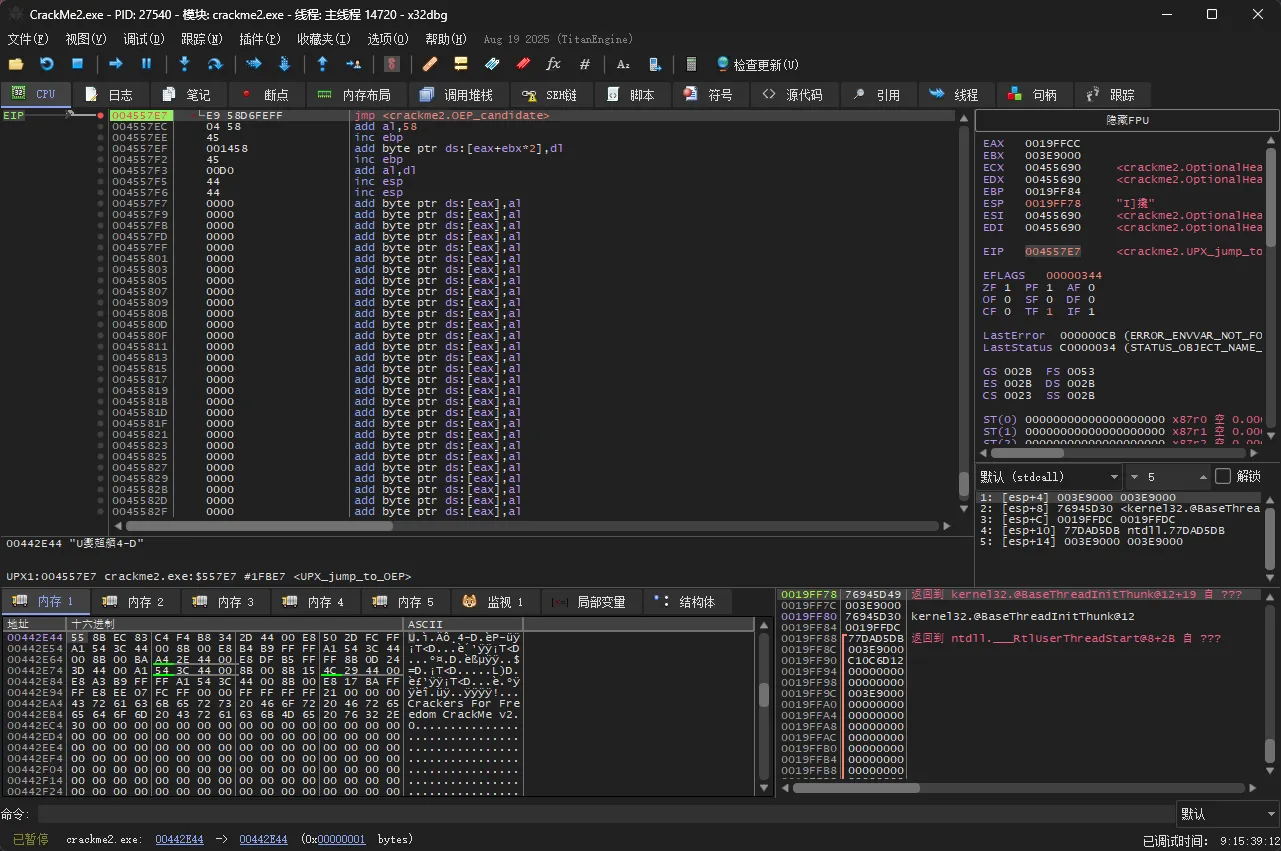Open the 句柄 tab
The image size is (1281, 851).
(x=1032, y=95)
